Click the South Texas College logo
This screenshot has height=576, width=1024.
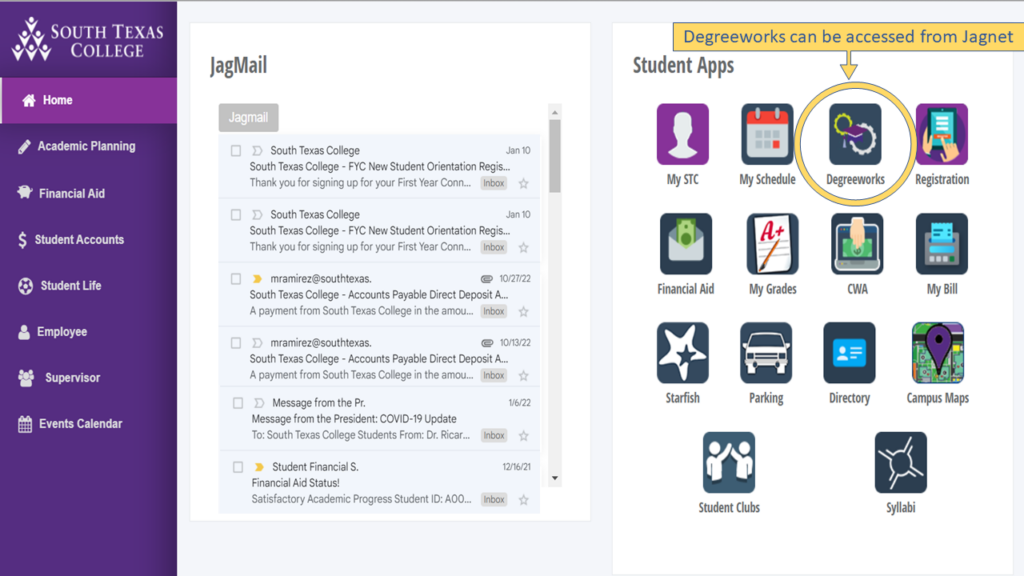[x=88, y=39]
